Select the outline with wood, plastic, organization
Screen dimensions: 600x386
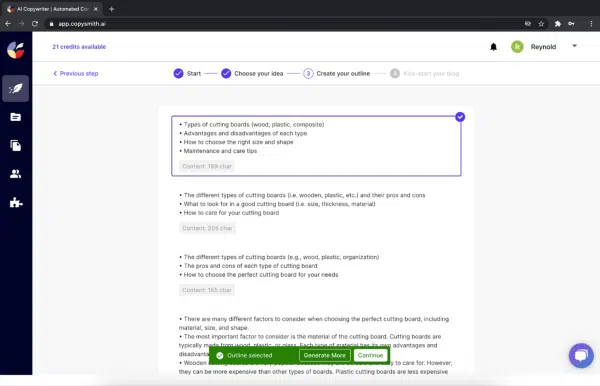[x=316, y=274]
